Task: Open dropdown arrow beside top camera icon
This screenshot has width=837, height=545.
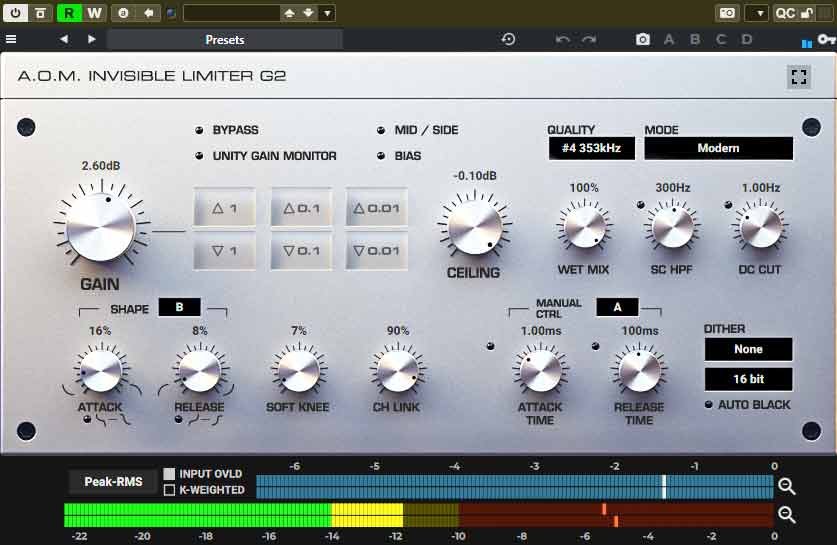Action: tap(759, 13)
